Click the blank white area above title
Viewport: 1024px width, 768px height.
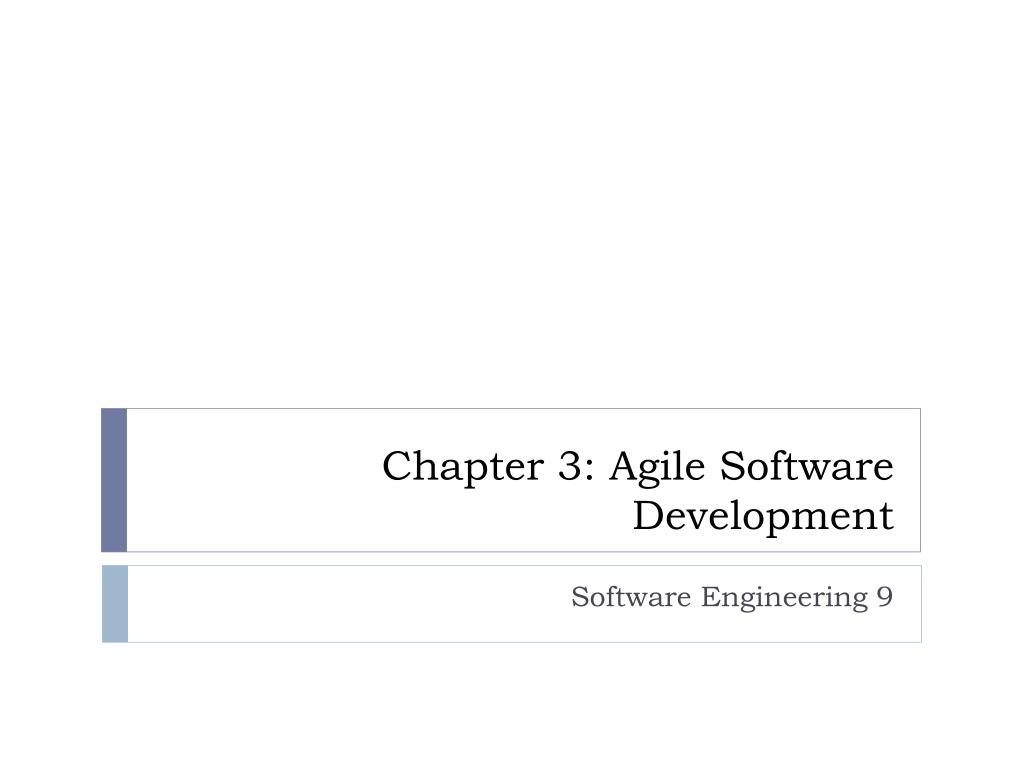pos(512,200)
